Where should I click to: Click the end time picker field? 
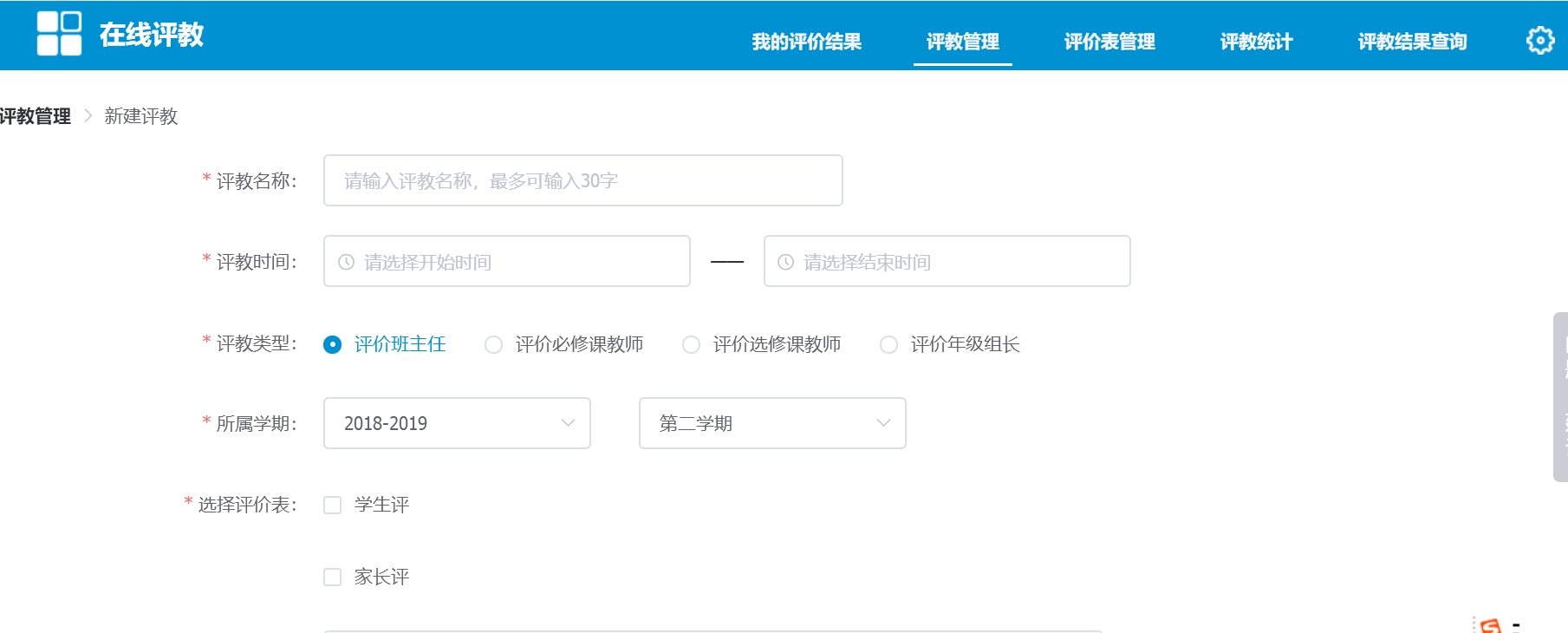click(x=947, y=261)
